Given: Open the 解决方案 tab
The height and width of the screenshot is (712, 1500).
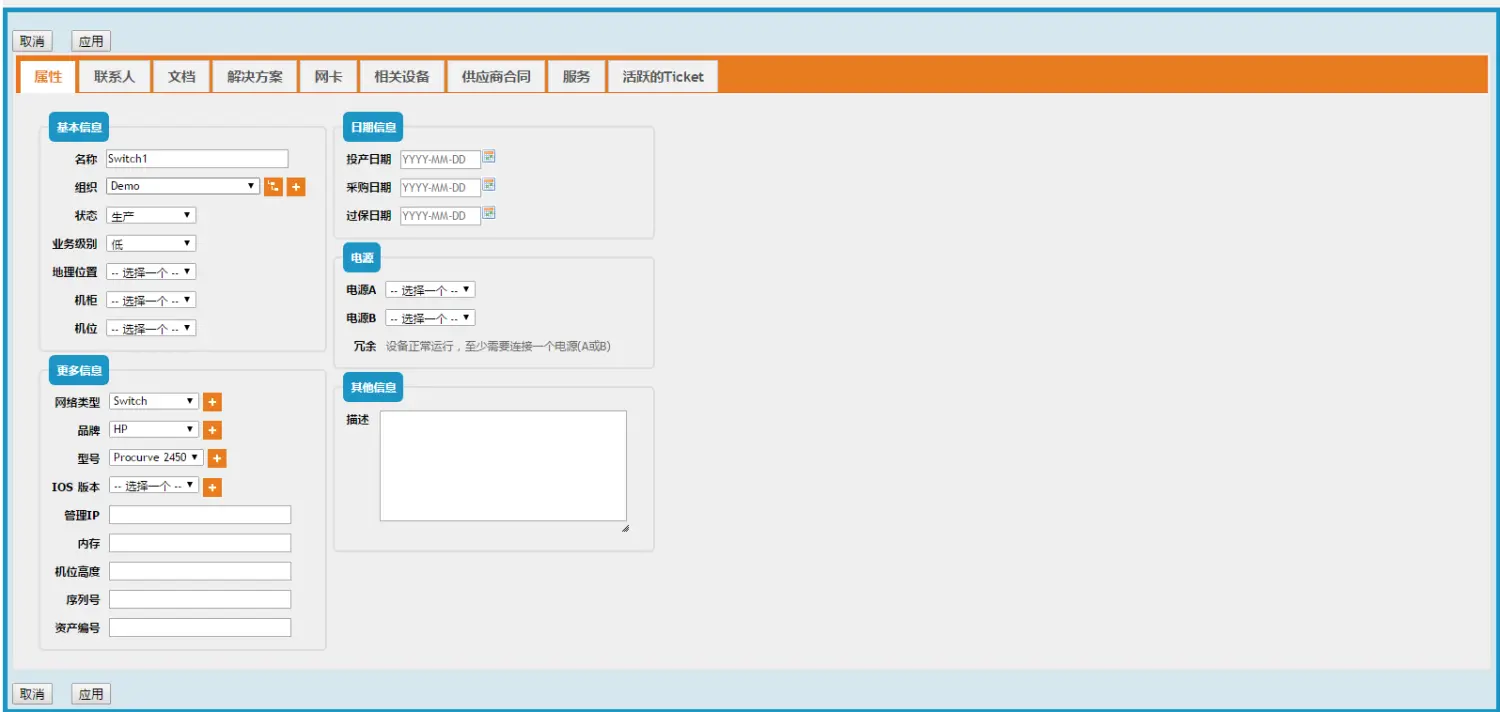Looking at the screenshot, I should pyautogui.click(x=254, y=76).
